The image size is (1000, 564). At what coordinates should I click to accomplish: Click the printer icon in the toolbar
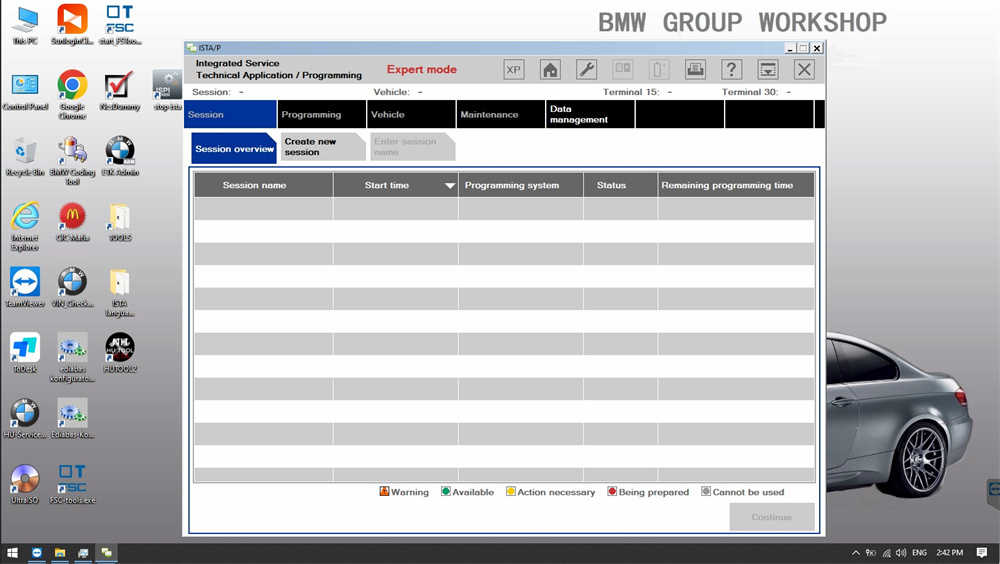tap(695, 70)
